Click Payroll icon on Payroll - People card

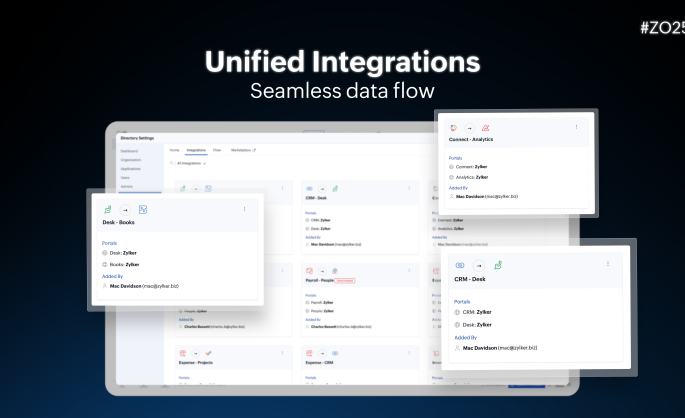309,271
